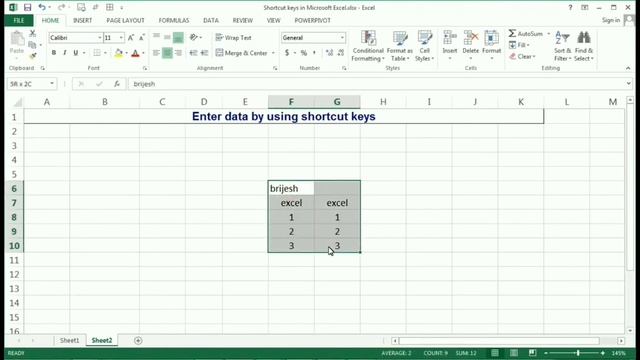Click the Cut scissors icon
This screenshot has height=360, width=640.
coord(33,33)
